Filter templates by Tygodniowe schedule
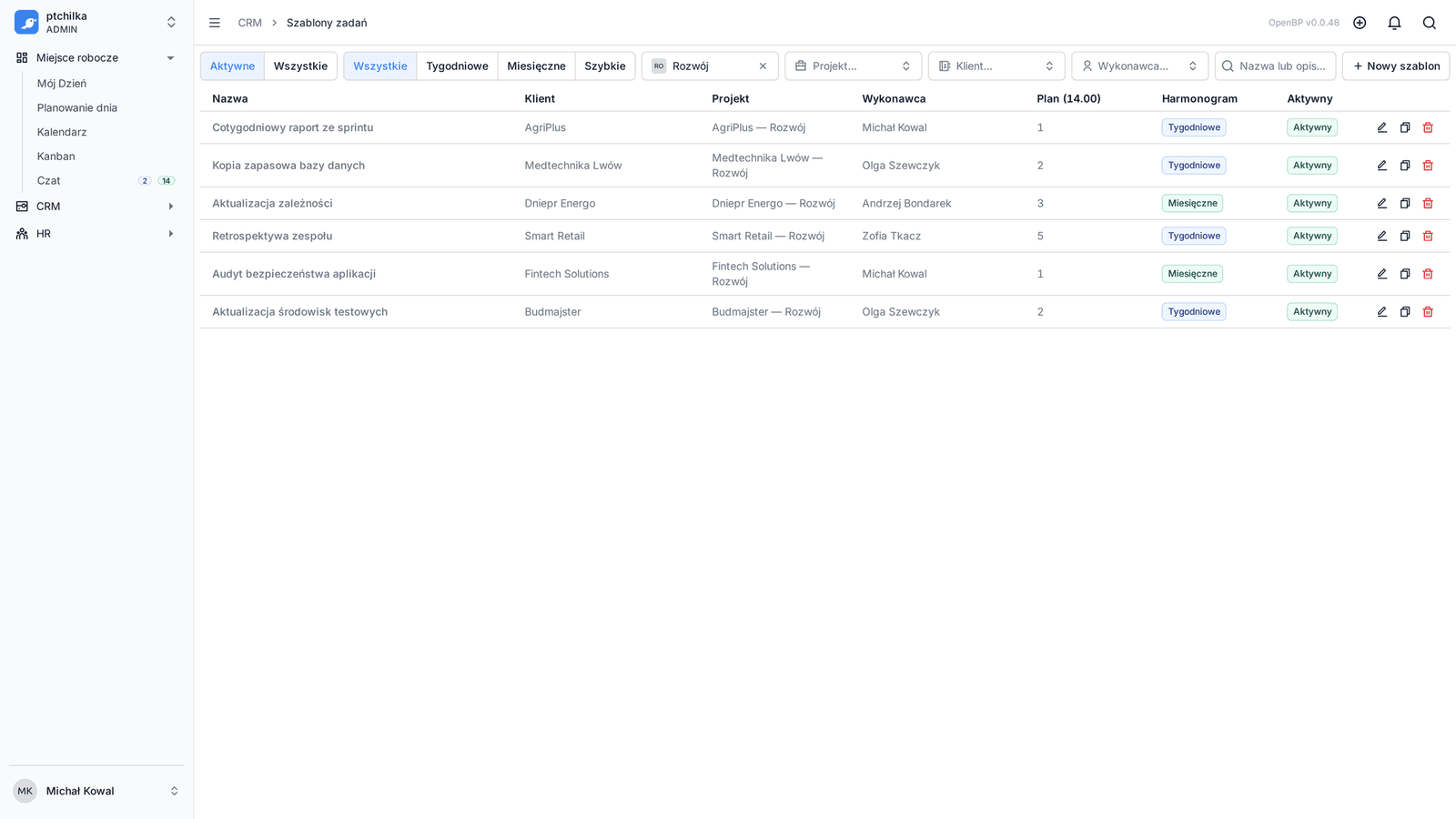The height and width of the screenshot is (819, 1456). [x=457, y=66]
